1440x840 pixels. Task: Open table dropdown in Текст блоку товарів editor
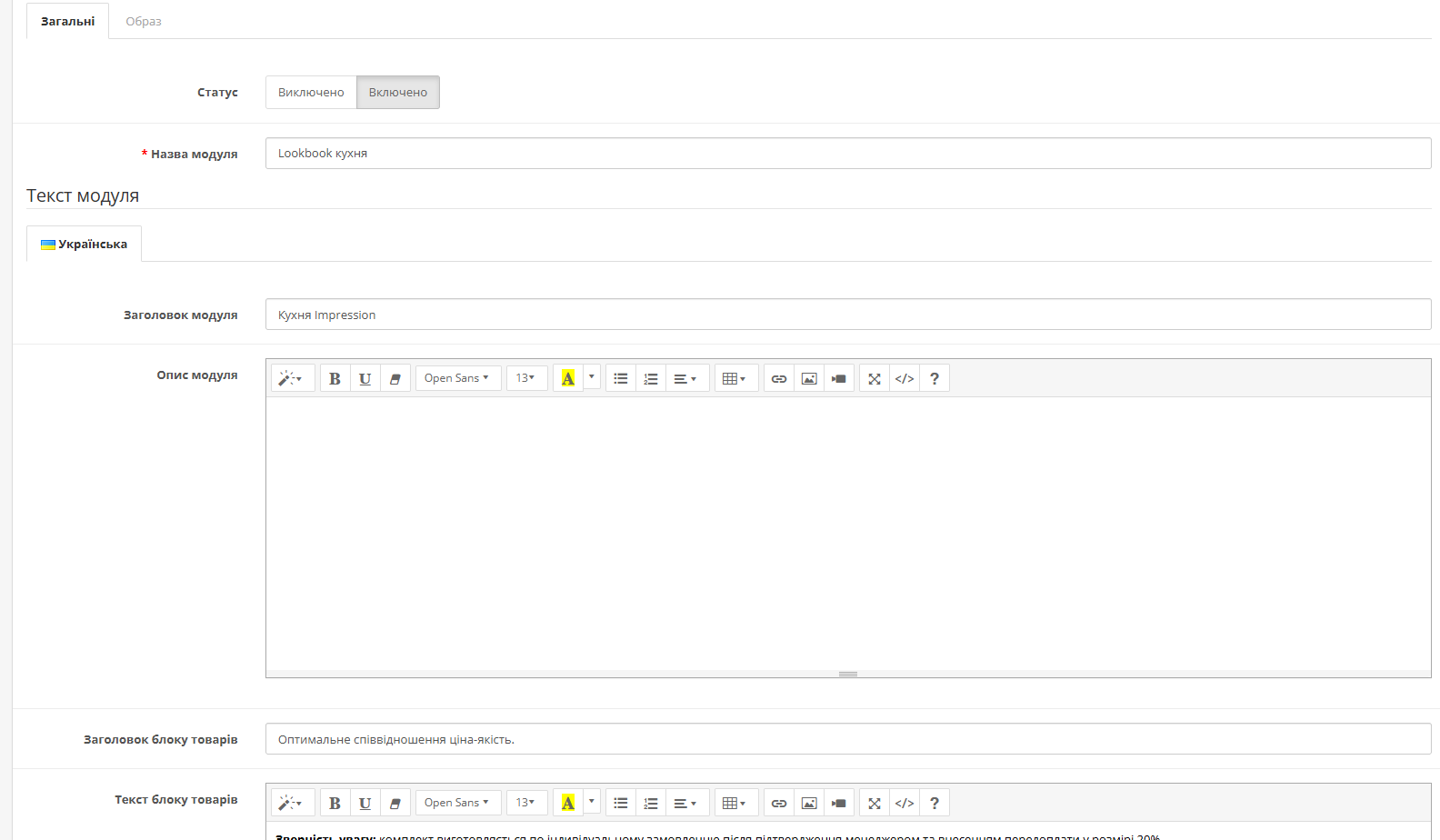click(x=736, y=803)
